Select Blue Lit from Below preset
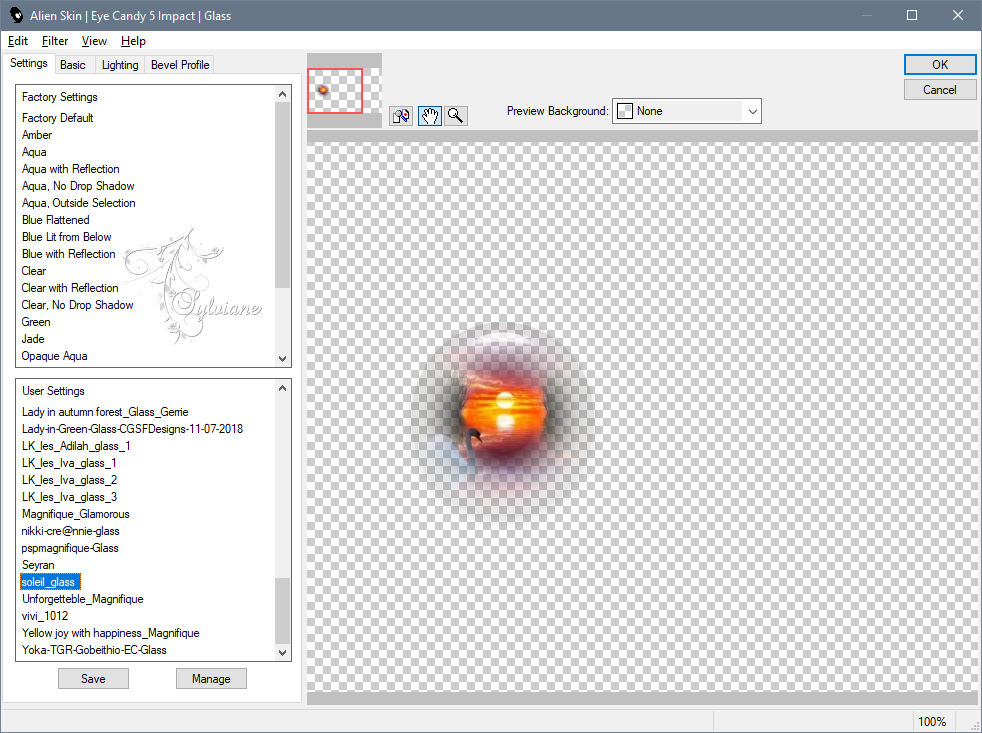The height and width of the screenshot is (733, 982). (66, 237)
